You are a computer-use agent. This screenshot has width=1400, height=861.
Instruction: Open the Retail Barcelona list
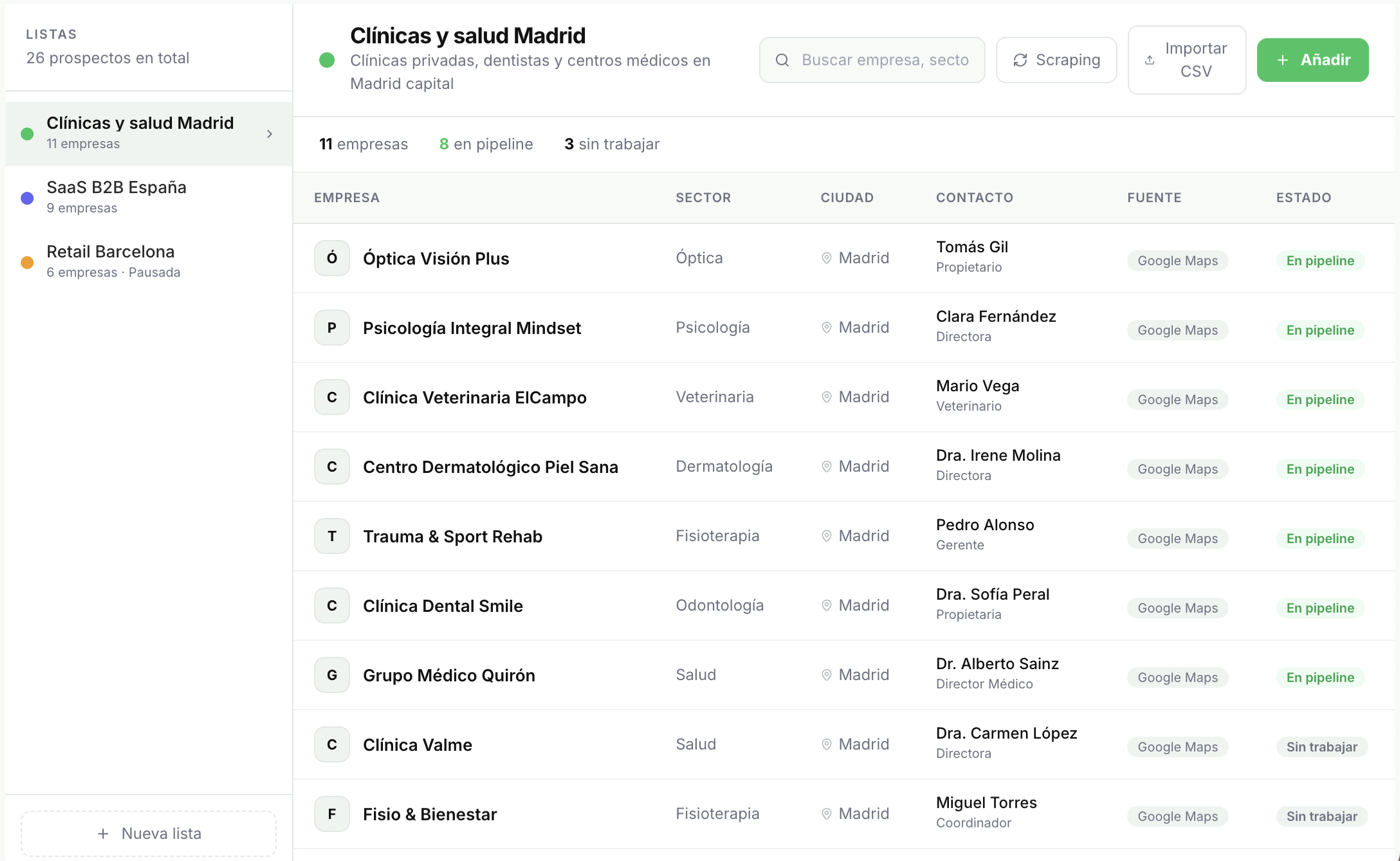click(149, 261)
